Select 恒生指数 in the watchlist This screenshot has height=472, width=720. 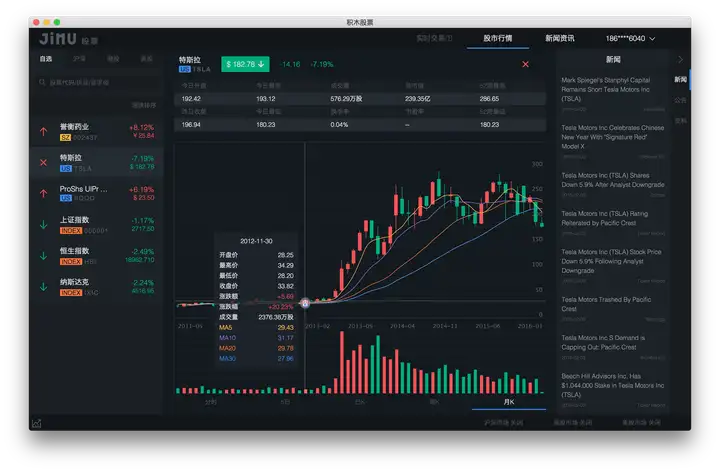[x=96, y=256]
